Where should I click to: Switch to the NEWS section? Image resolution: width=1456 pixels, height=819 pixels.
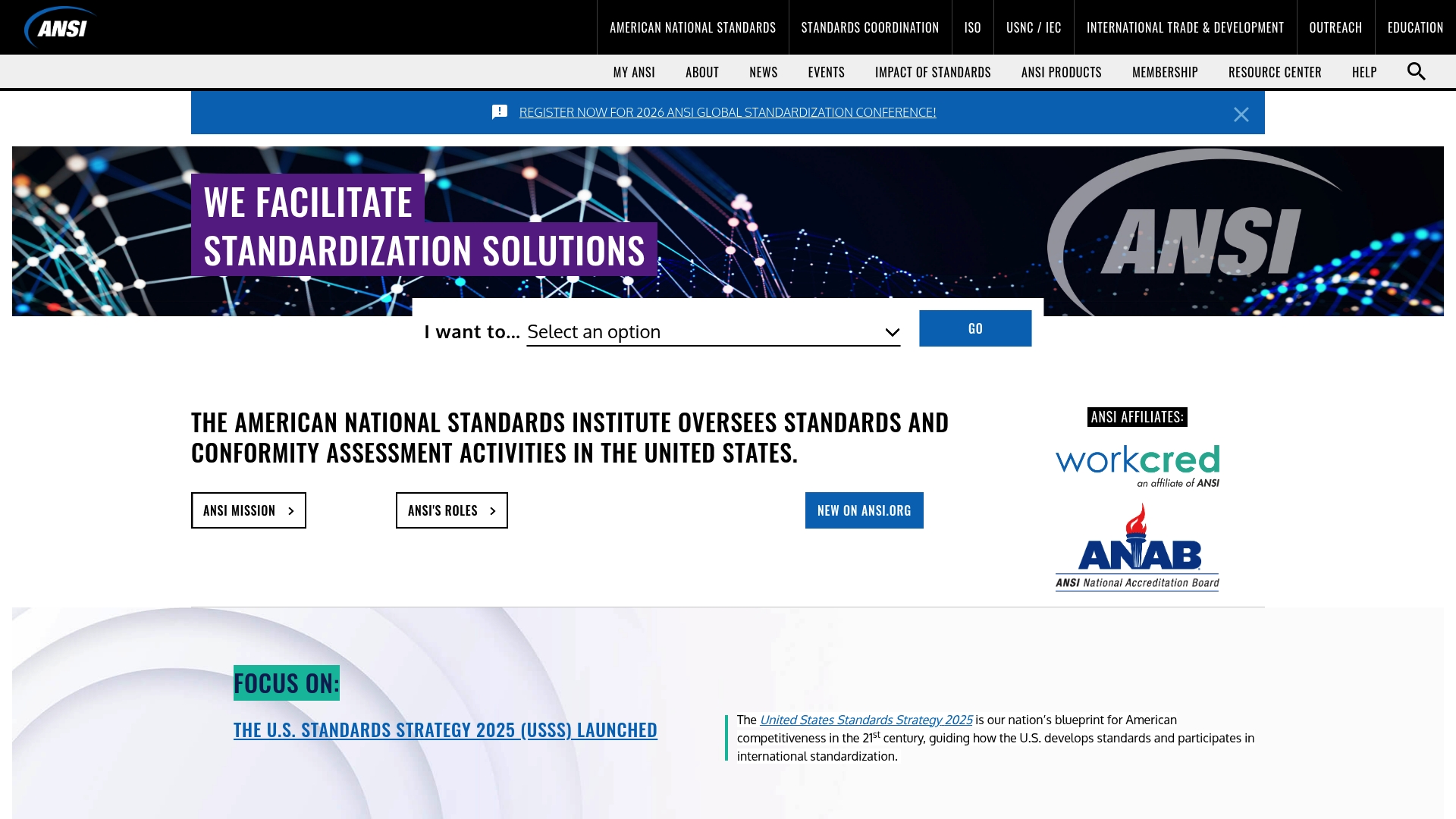pos(763,71)
